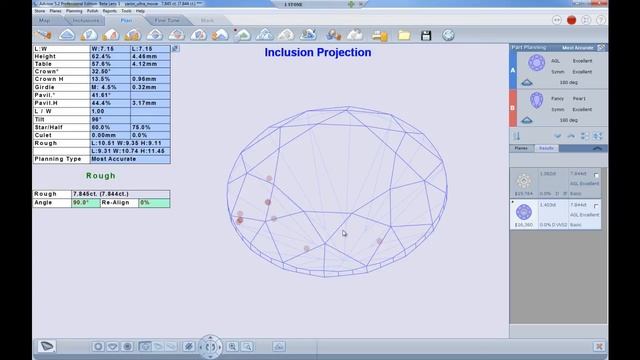Switch to the Fine Tune tab
Screen dimensions: 640x360
tap(167, 20)
